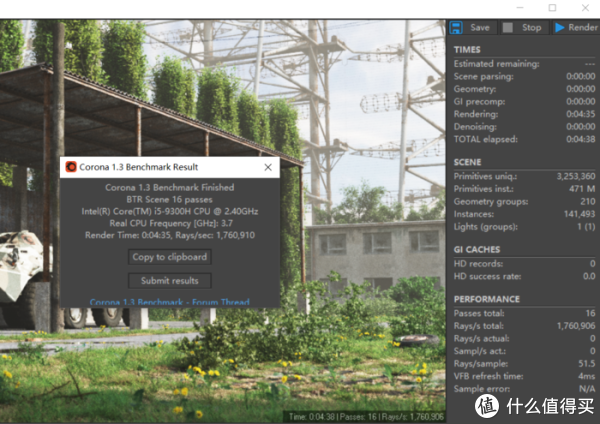Screen dimensions: 600x424
Task: Click the Intel Core i5-9300H CPU line
Action: point(170,211)
